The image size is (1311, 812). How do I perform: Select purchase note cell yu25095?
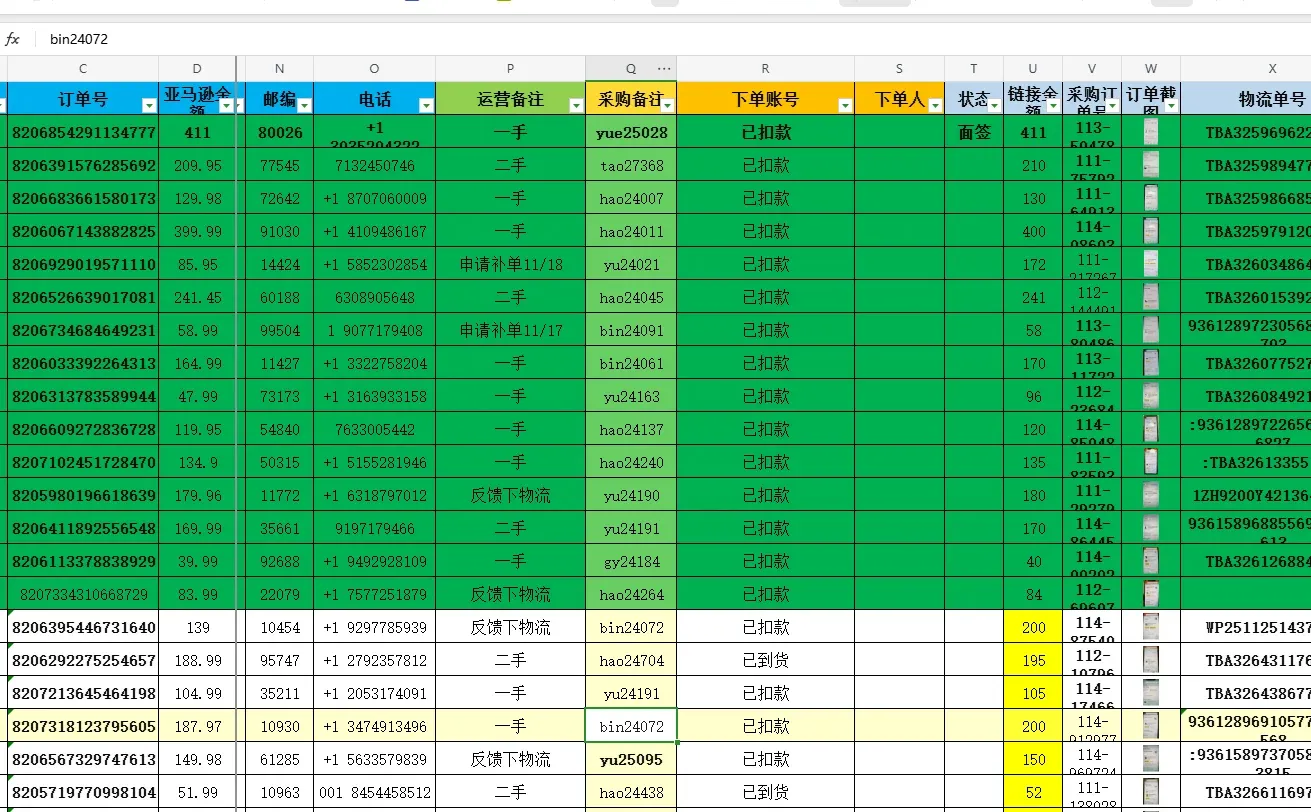pyautogui.click(x=631, y=759)
